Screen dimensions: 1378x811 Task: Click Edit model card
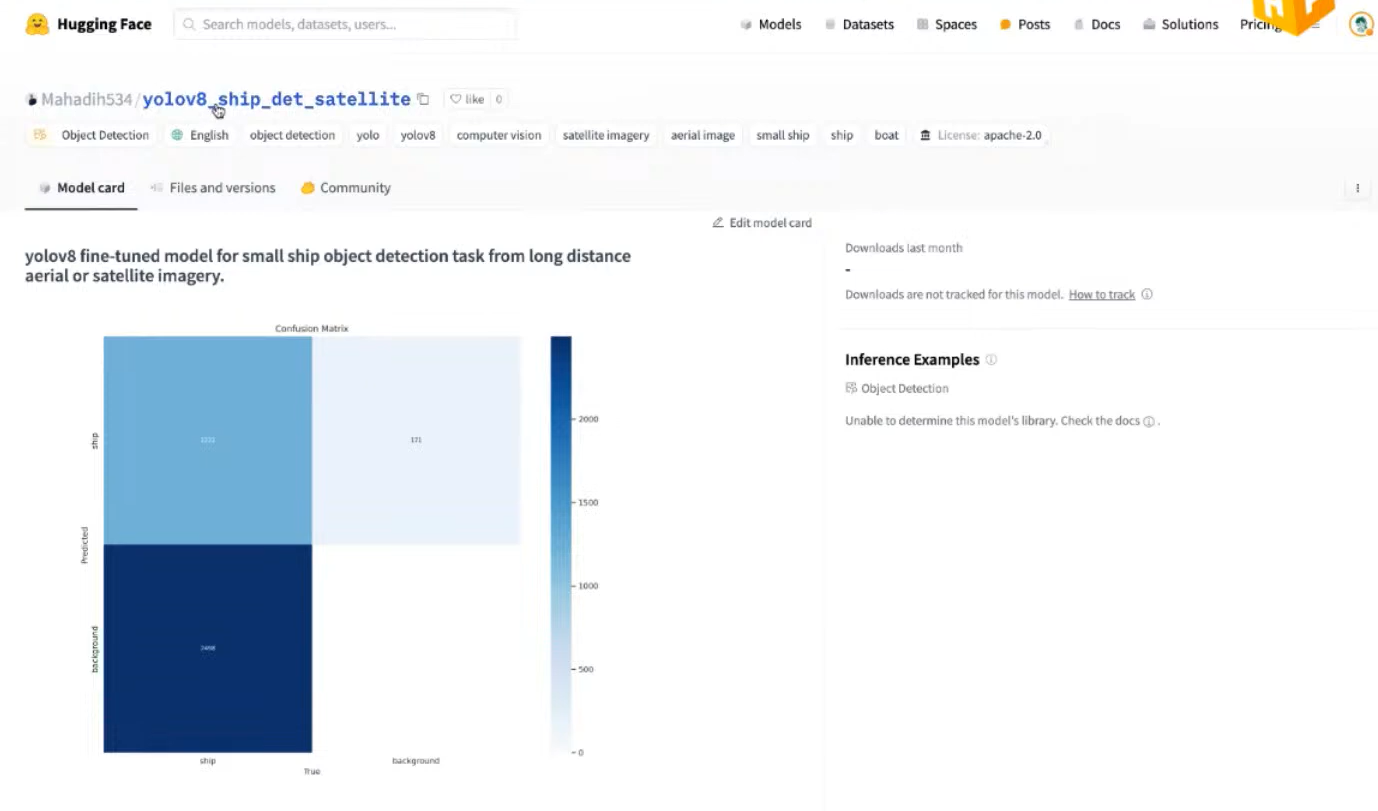762,223
